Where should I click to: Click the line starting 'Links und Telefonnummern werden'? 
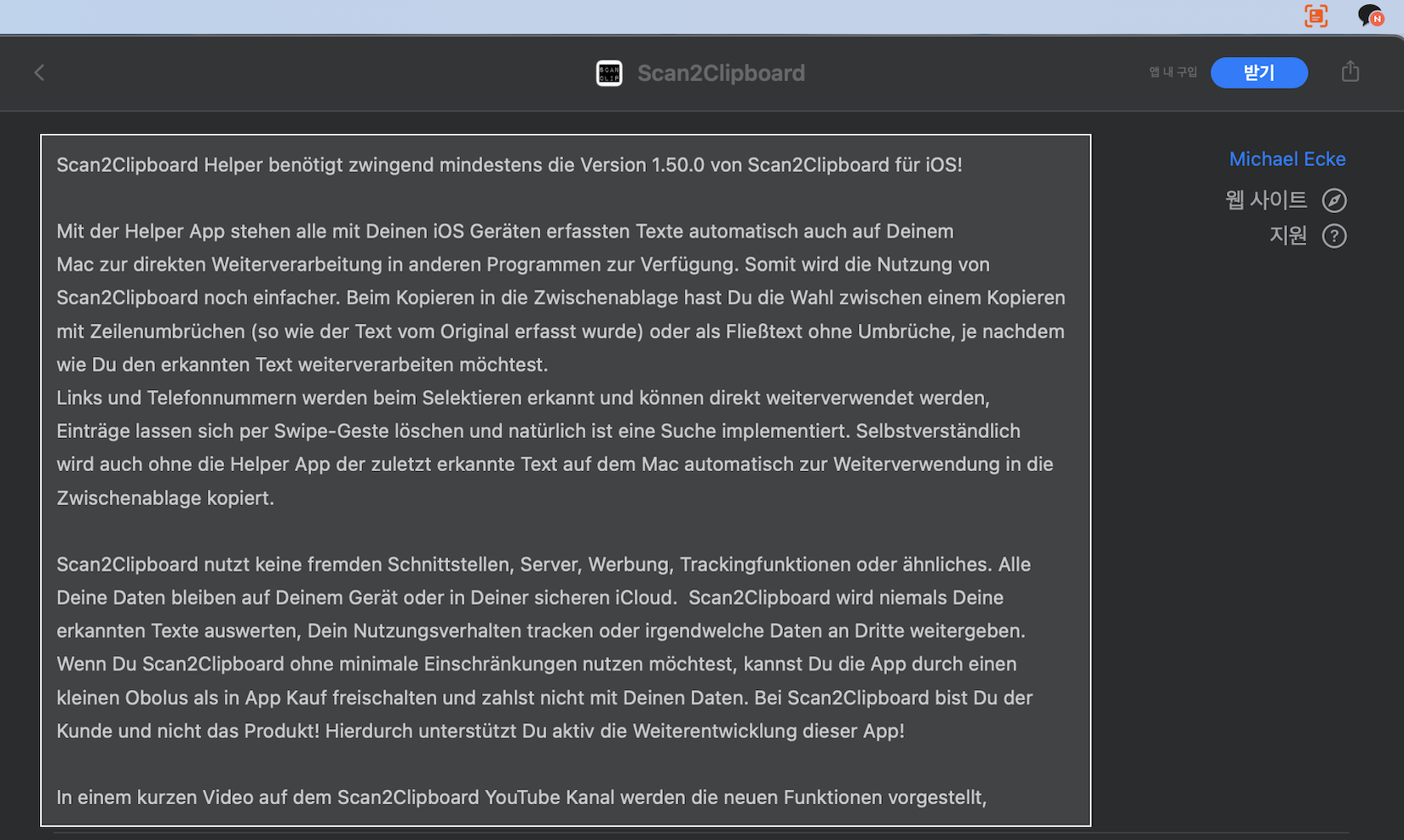click(x=523, y=398)
